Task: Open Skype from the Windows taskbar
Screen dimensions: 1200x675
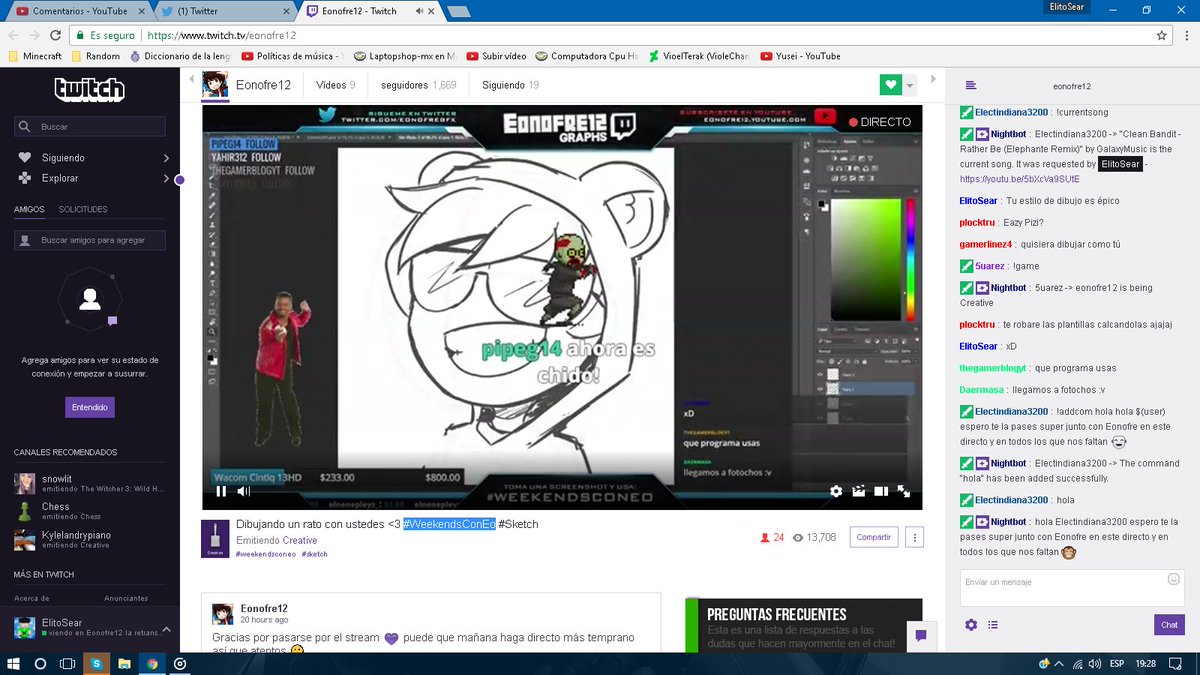Action: (96, 663)
